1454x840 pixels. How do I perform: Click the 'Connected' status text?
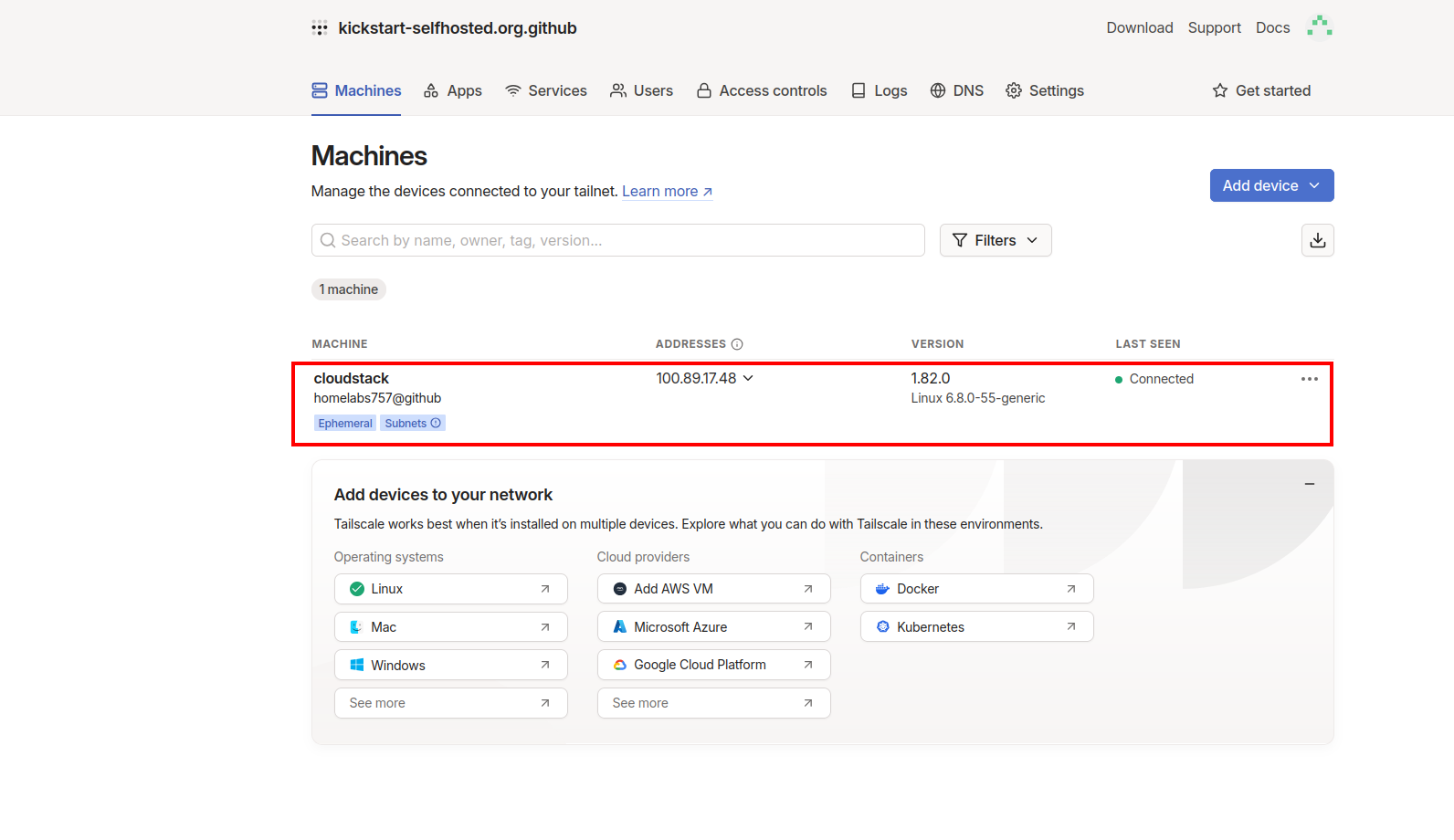point(1161,379)
